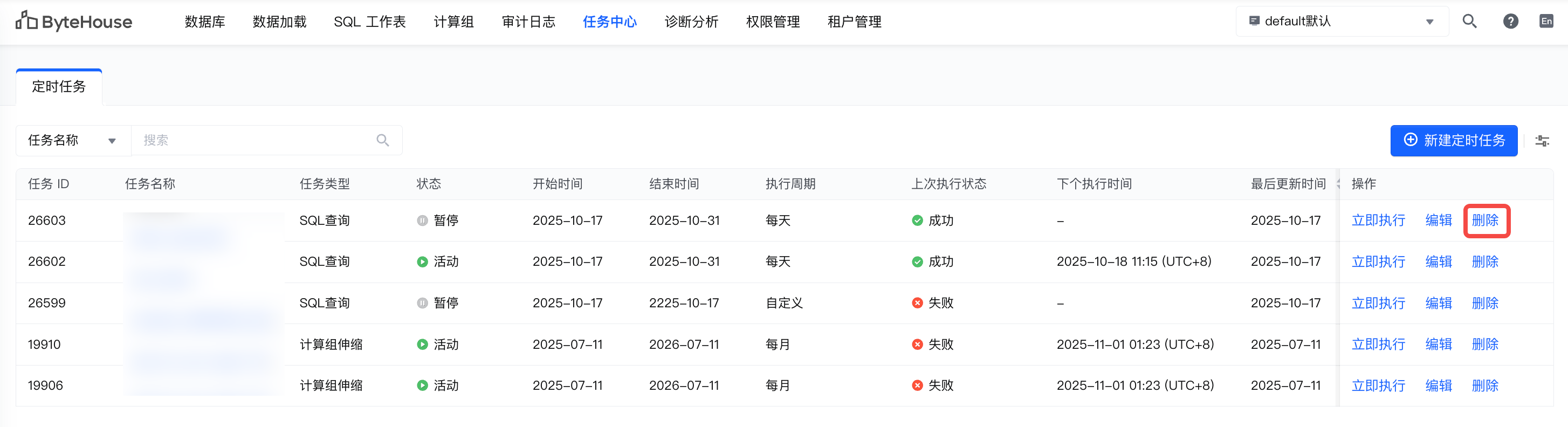
Task: Edit task 19910
Action: coord(1439,345)
